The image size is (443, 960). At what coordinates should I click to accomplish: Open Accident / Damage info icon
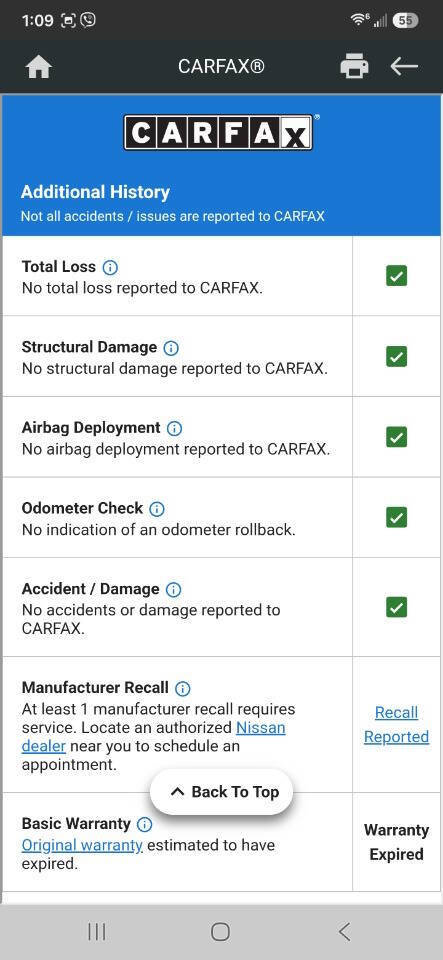point(174,590)
